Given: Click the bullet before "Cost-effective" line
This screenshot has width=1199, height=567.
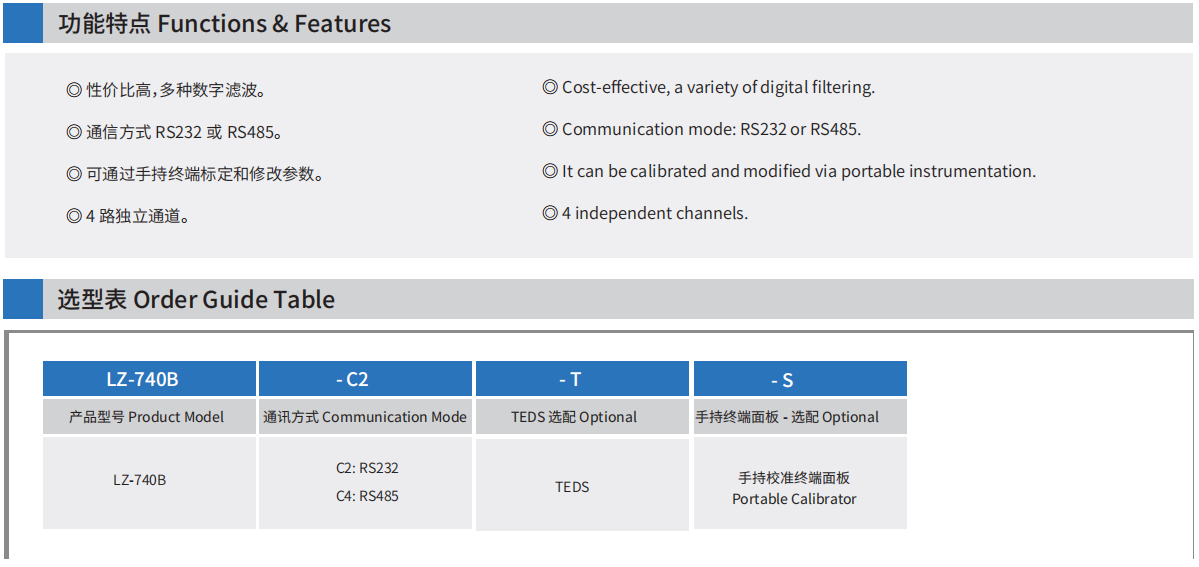Looking at the screenshot, I should pyautogui.click(x=549, y=88).
